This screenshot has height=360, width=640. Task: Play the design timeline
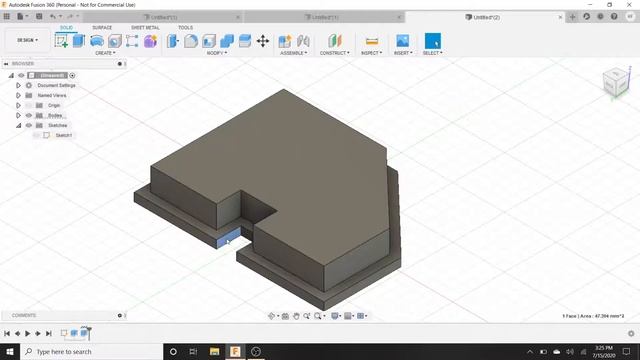(x=28, y=333)
